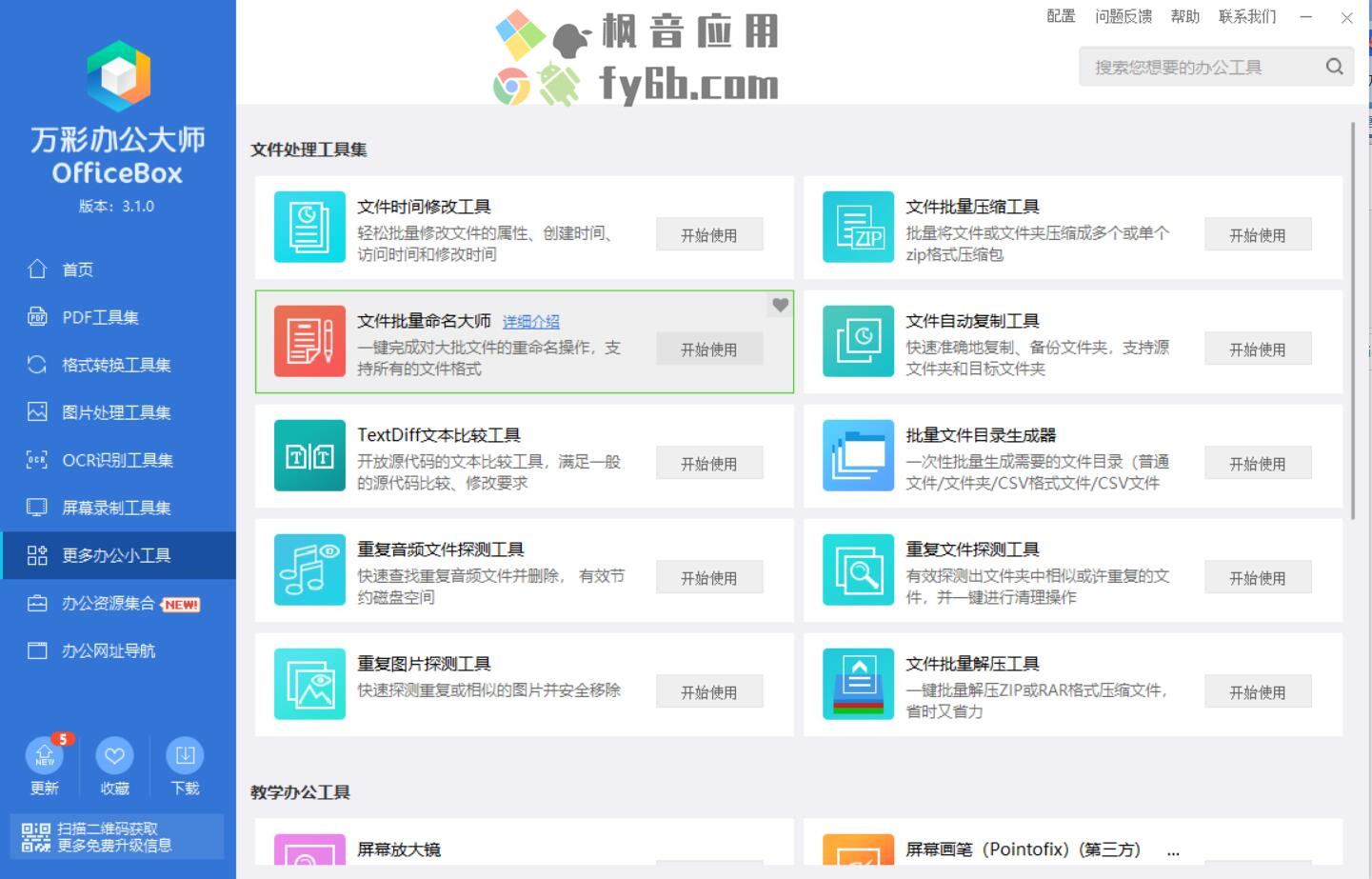Open 格式转换工具集 in the sidebar
Screen dimensions: 1372x879
click(x=118, y=365)
